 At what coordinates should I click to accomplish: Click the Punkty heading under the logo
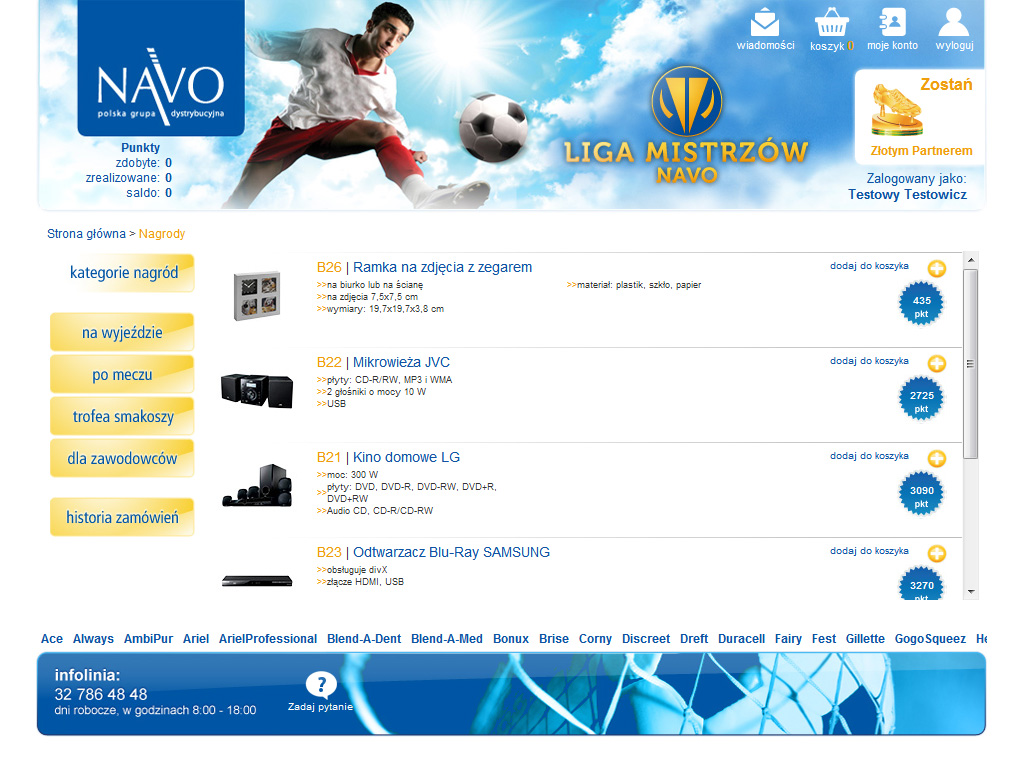click(140, 148)
